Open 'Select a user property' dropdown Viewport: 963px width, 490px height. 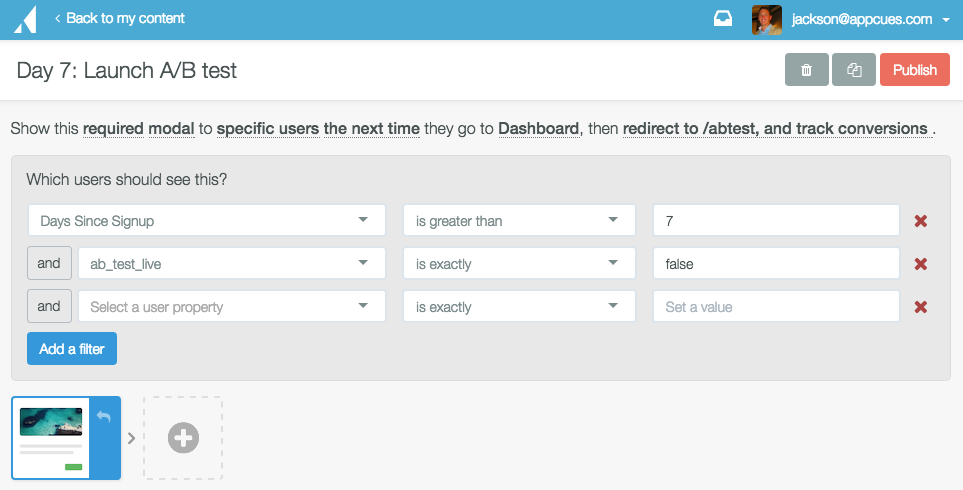[x=232, y=306]
